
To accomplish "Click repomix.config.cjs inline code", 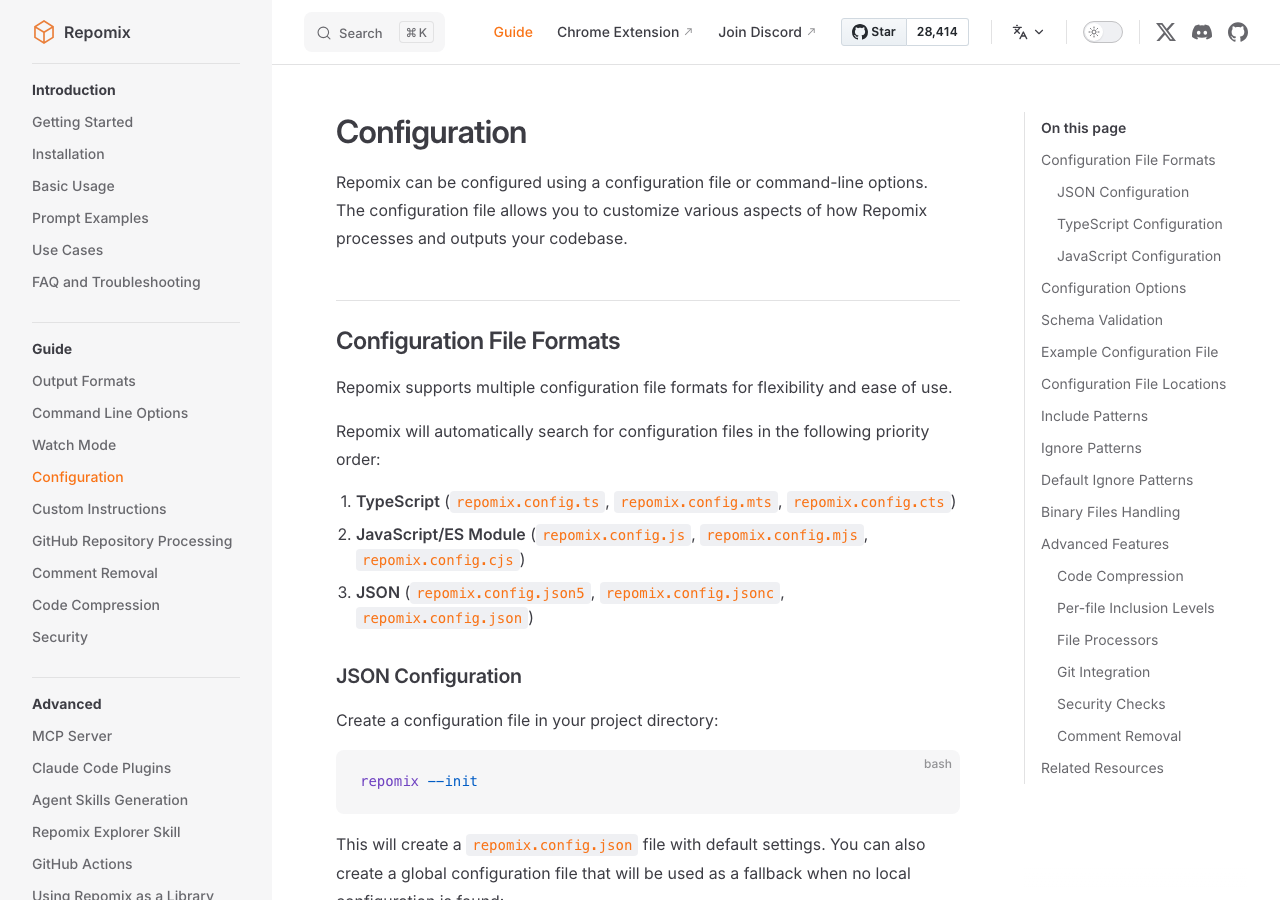I will point(438,560).
